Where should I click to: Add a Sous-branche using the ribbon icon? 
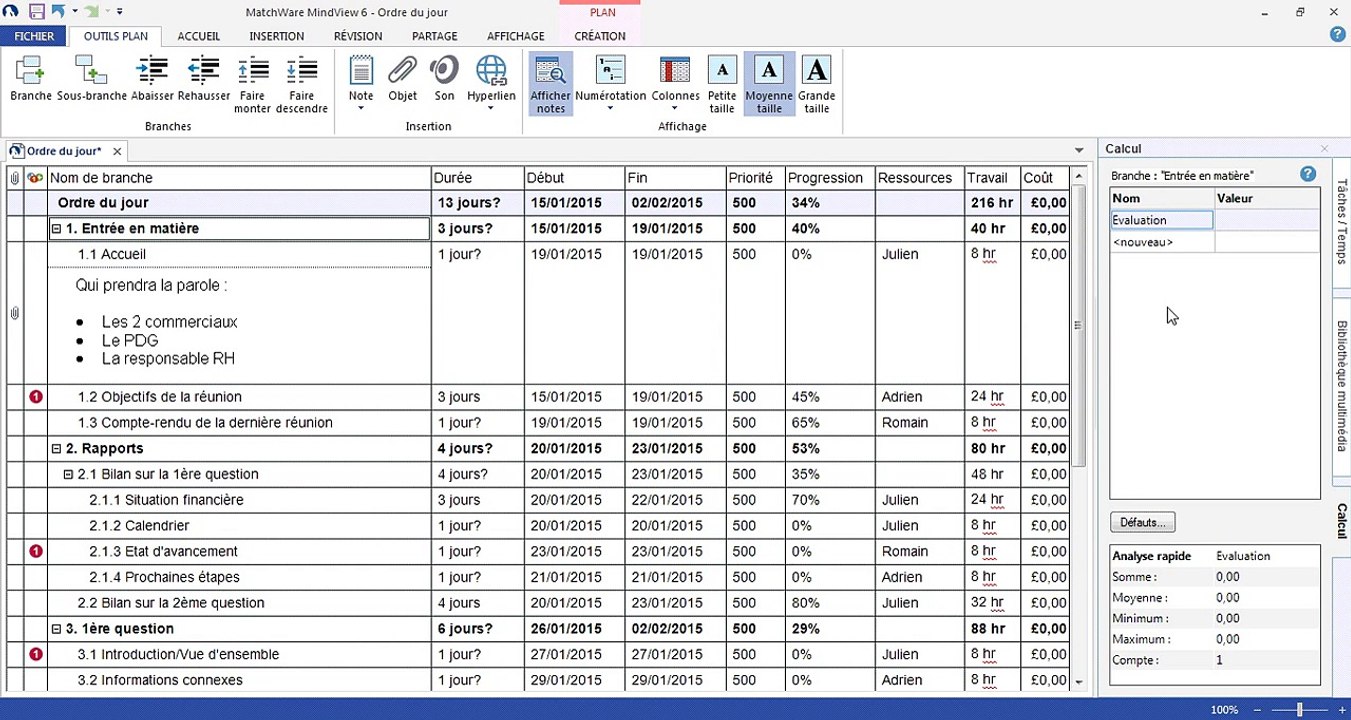[x=91, y=78]
